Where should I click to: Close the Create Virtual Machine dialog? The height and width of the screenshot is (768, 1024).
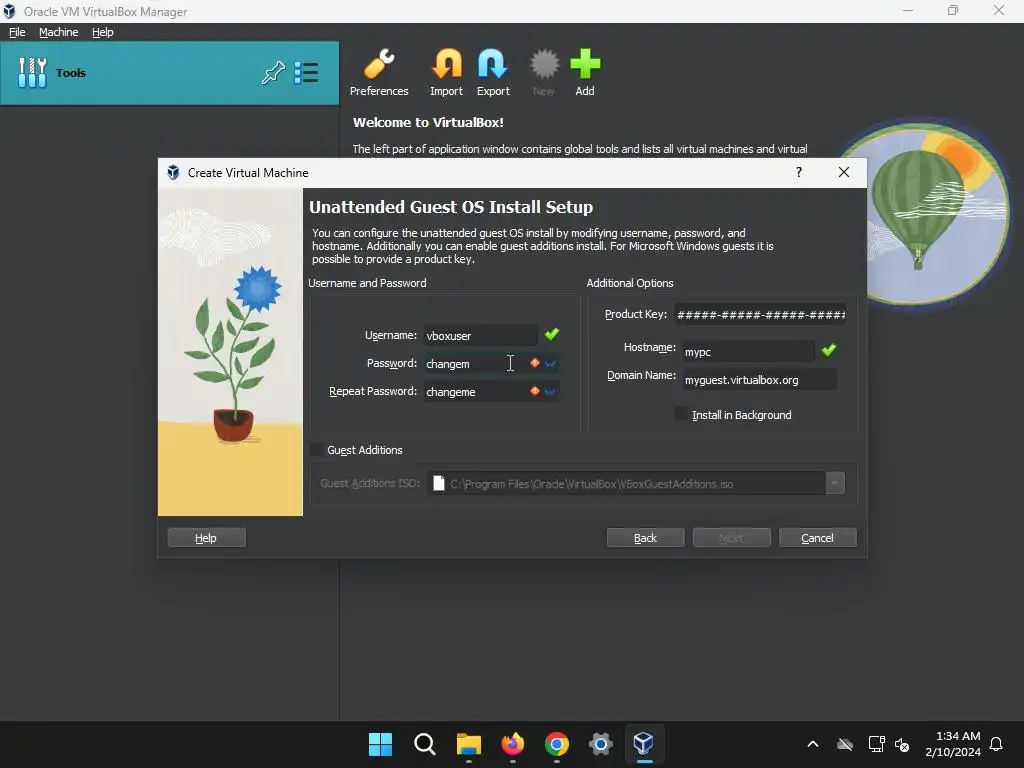(x=844, y=172)
